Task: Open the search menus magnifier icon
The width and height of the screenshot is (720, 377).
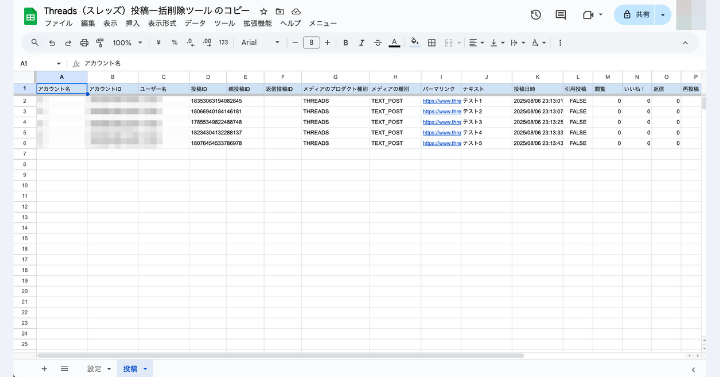Action: click(x=35, y=43)
